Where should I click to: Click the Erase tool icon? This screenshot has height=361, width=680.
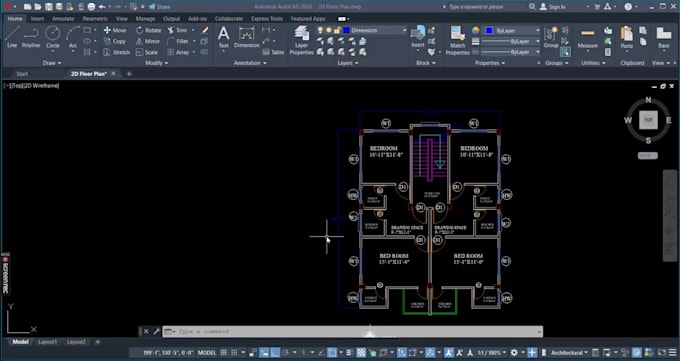205,30
